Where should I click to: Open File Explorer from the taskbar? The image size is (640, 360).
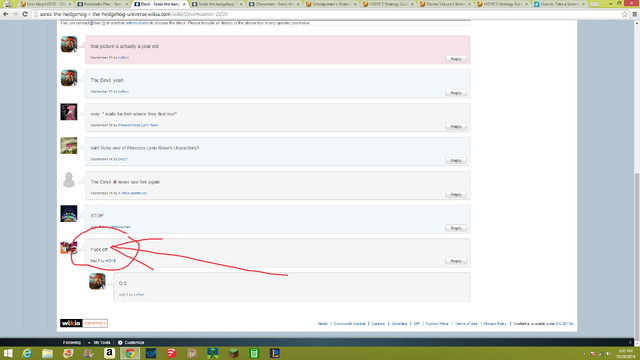pos(47,353)
